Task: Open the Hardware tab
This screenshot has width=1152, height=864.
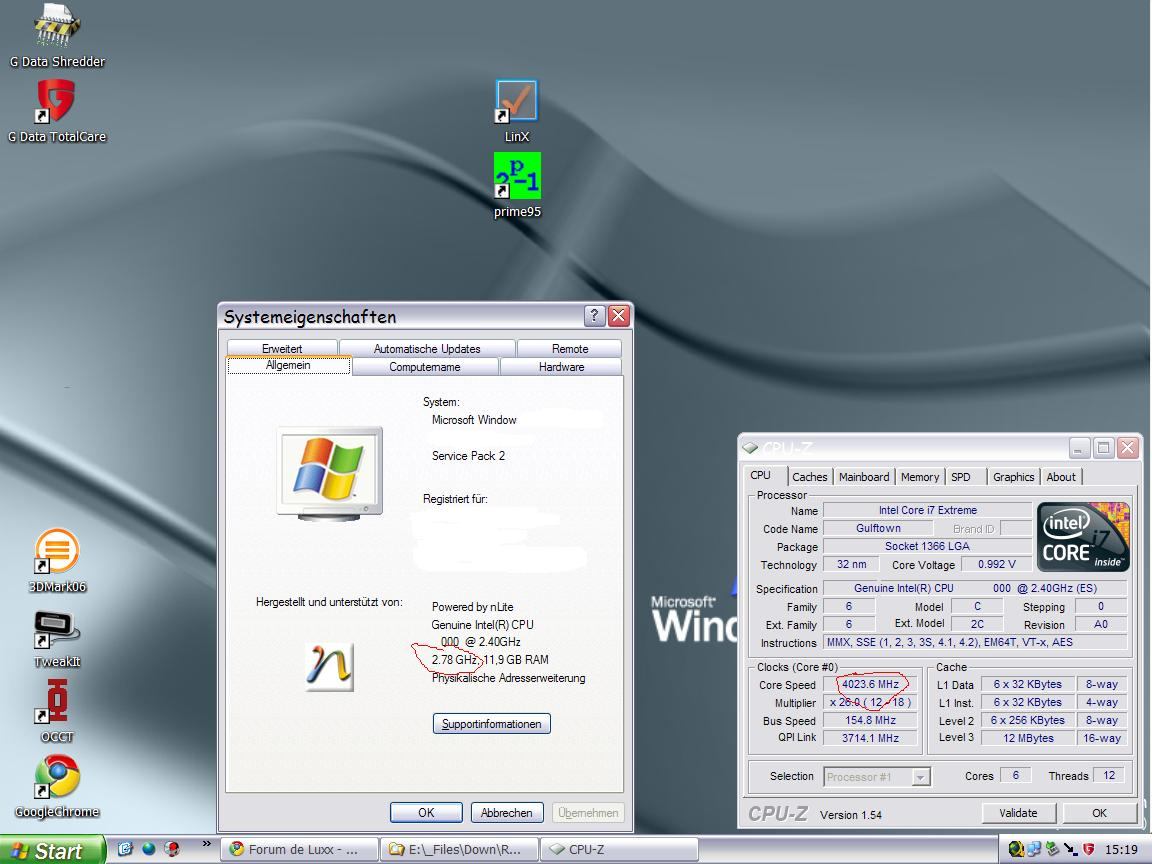Action: 561,367
